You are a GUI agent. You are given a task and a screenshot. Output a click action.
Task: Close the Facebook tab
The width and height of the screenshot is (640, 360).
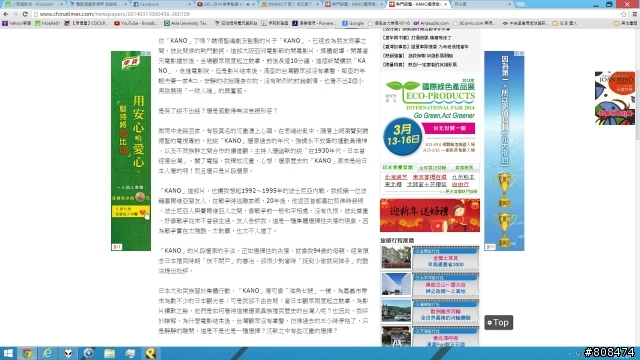coord(189,4)
